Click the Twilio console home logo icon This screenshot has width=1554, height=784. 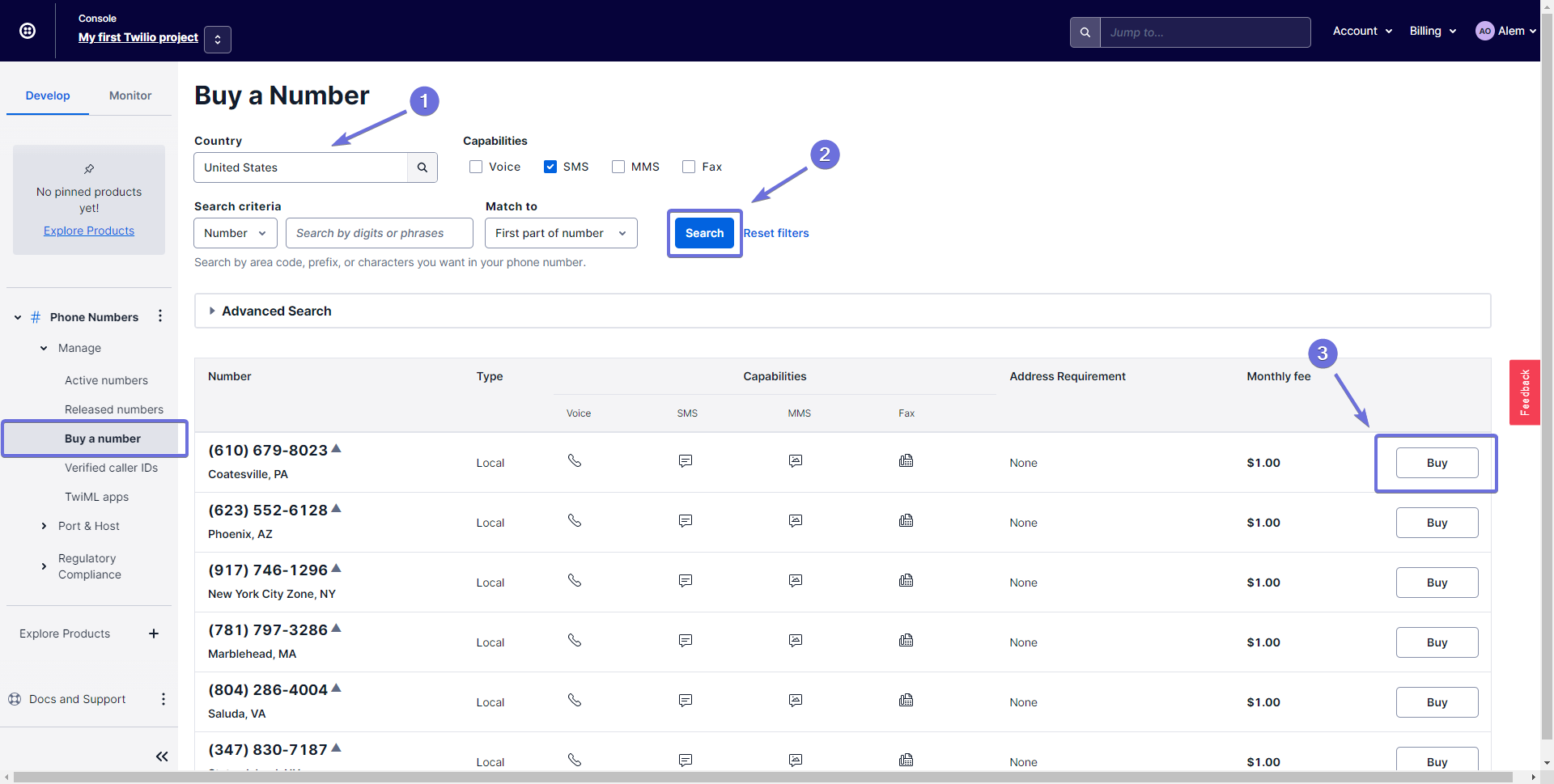(28, 31)
